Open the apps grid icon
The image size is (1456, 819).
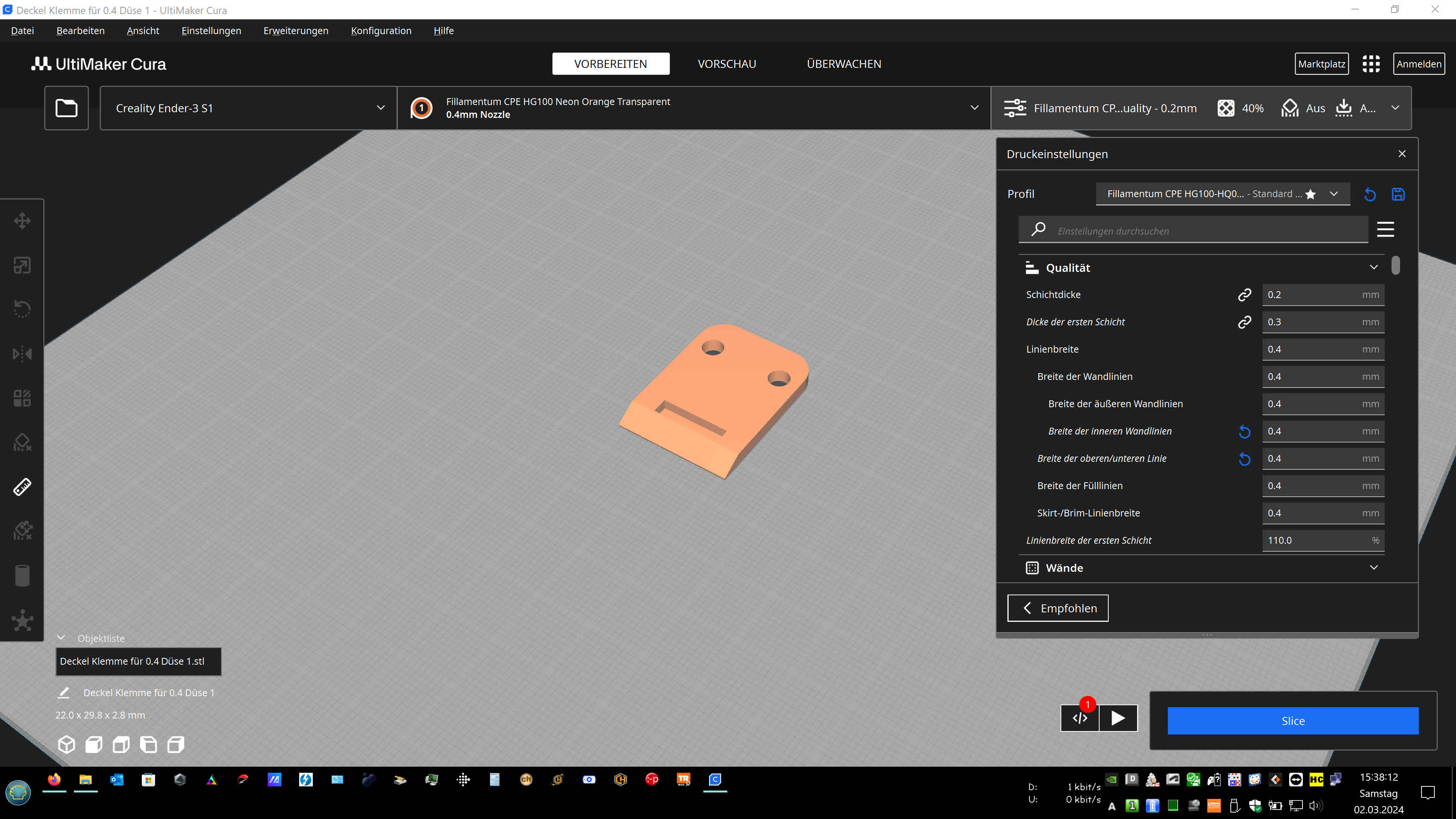[1371, 64]
